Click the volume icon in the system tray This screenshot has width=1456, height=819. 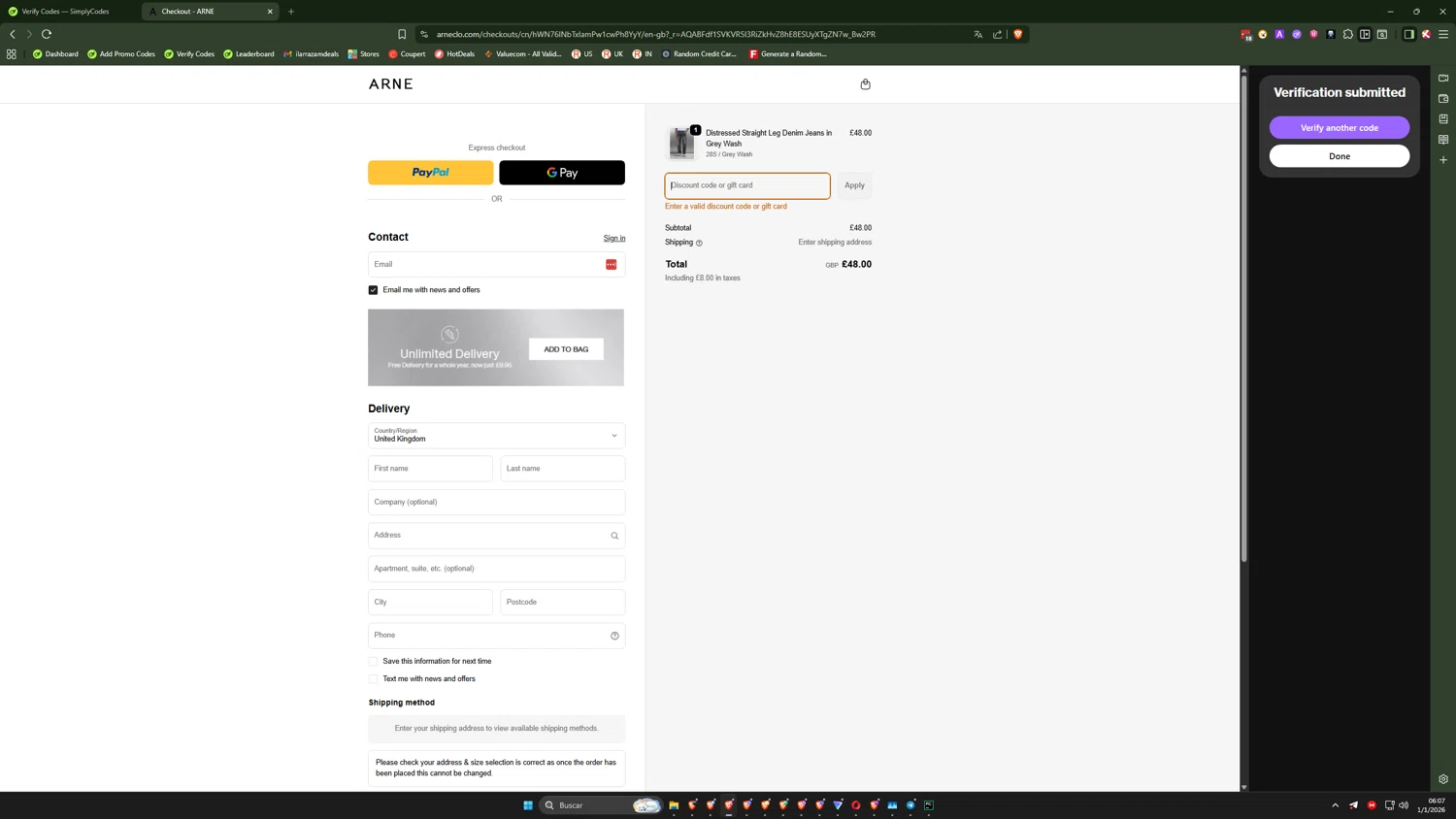[x=1404, y=805]
